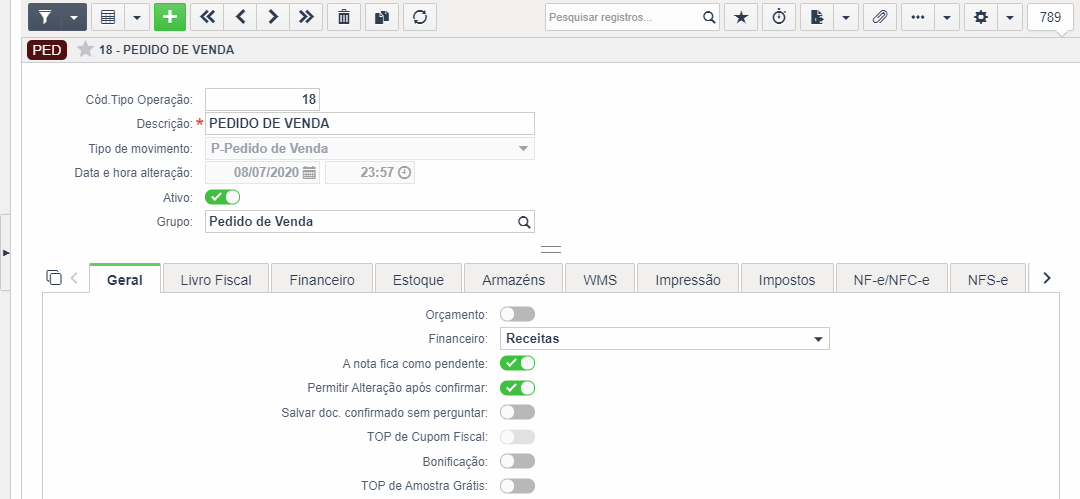
Task: Select the Geral tab
Action: [x=125, y=280]
